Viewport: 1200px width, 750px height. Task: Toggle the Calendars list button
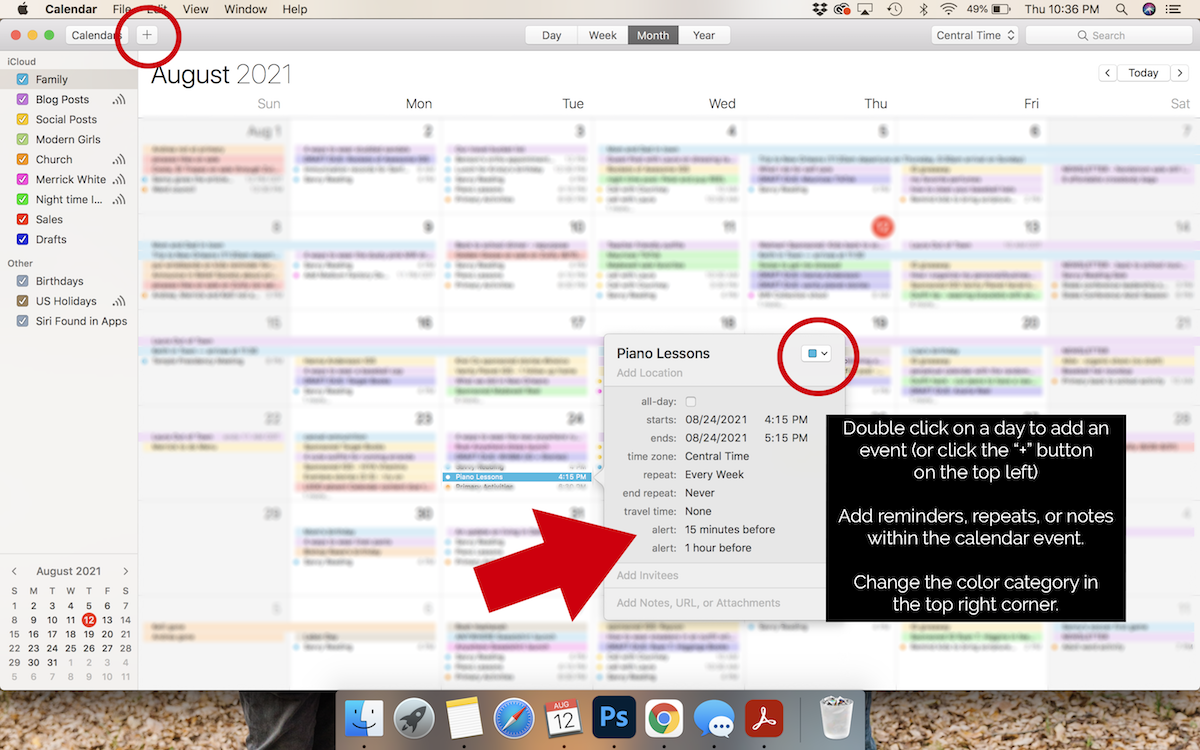coord(96,35)
